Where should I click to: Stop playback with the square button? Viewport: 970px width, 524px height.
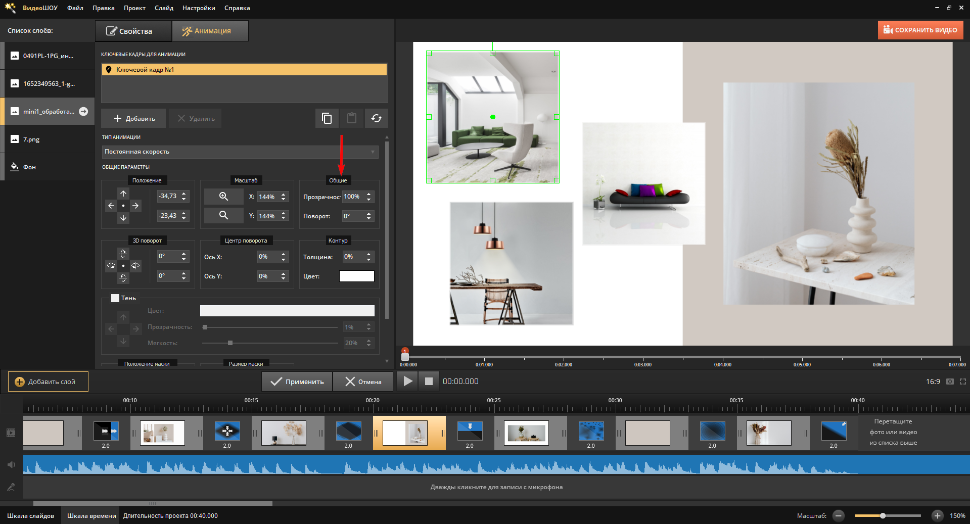[x=429, y=381]
